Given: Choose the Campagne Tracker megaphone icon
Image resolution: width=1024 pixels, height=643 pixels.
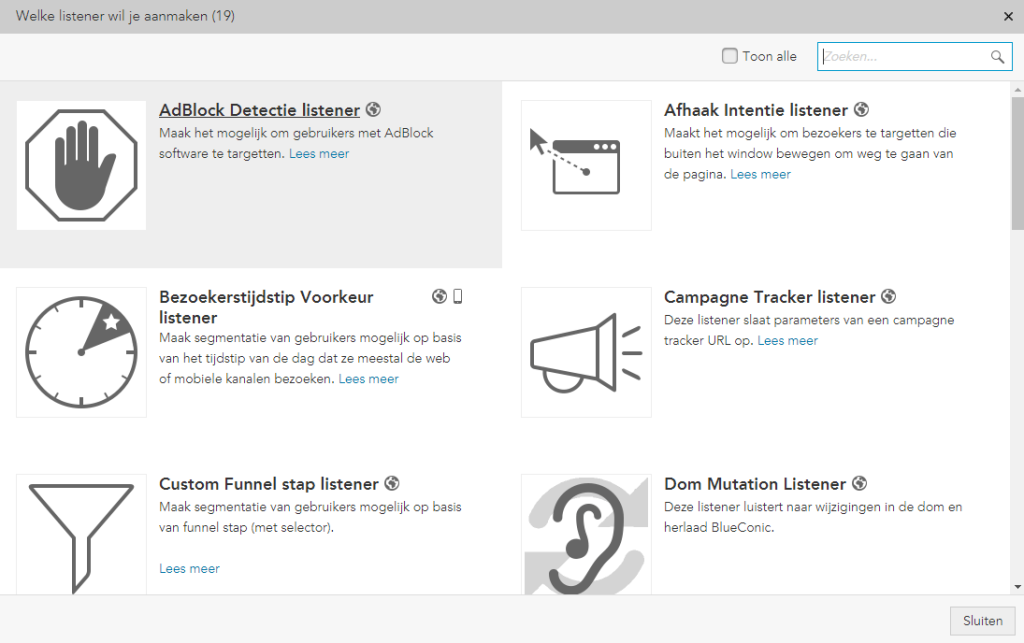Looking at the screenshot, I should pos(586,352).
